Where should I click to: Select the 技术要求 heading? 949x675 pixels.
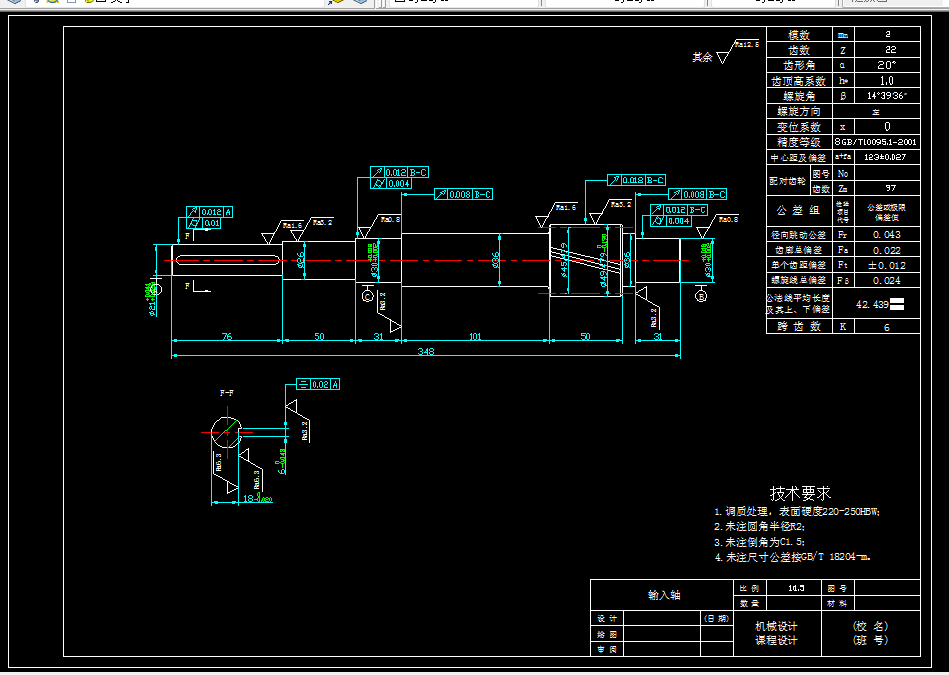800,493
